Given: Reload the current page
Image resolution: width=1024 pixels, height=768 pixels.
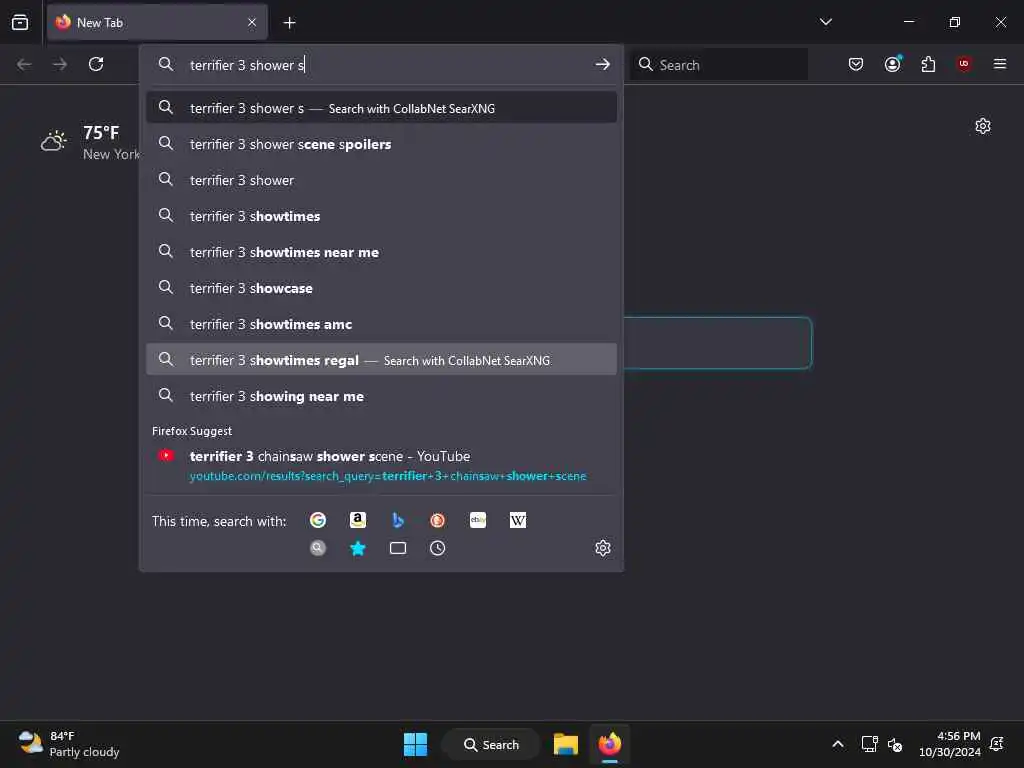Looking at the screenshot, I should (x=96, y=64).
